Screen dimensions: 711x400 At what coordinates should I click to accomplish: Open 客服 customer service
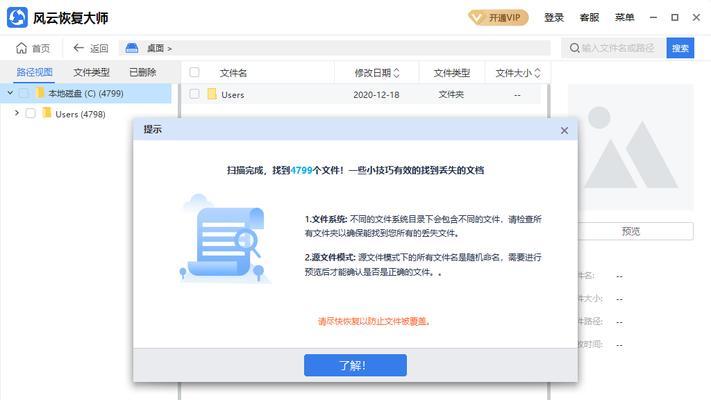(x=589, y=18)
